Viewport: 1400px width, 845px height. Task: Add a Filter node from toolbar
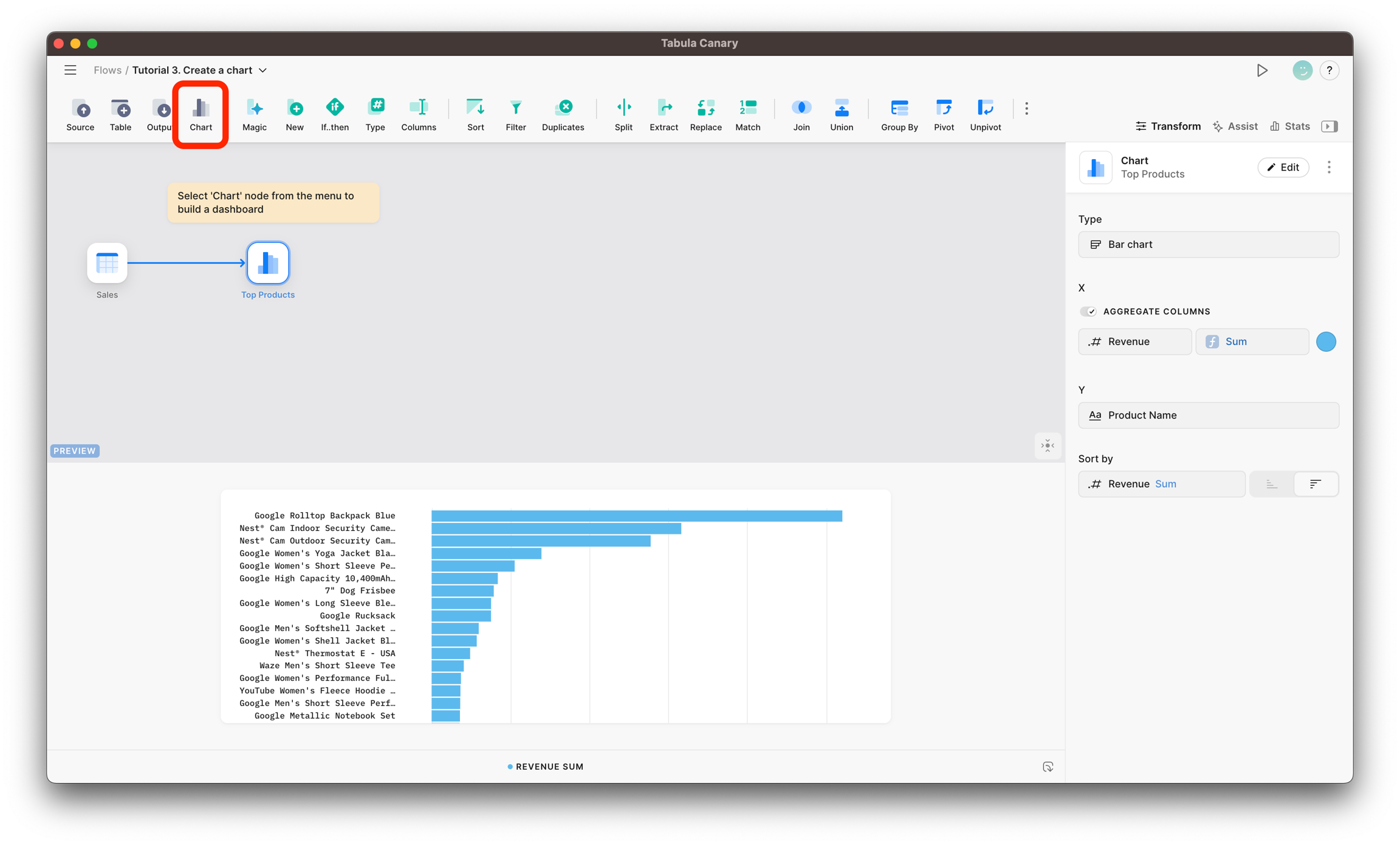515,114
